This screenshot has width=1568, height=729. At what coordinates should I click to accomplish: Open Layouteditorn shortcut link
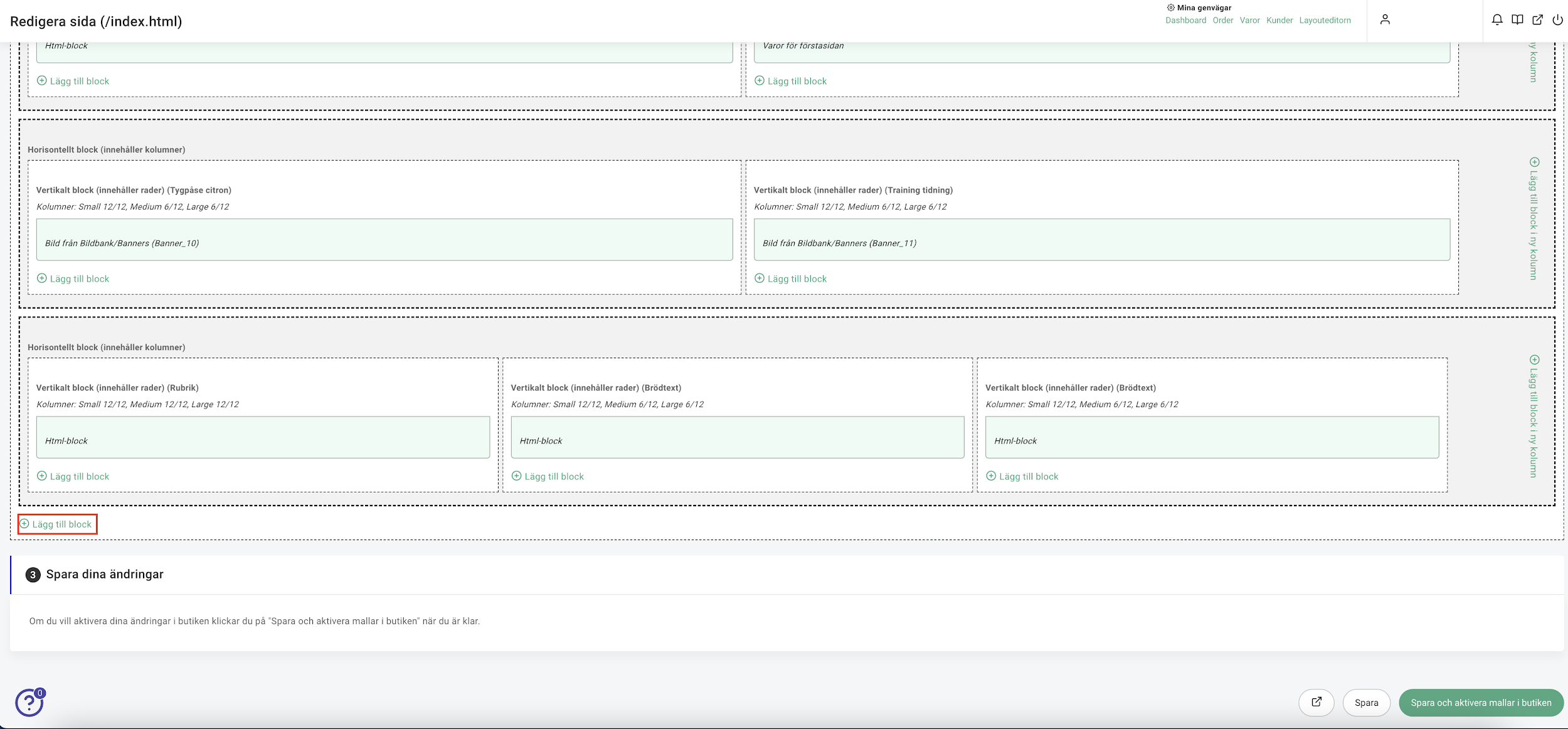[1325, 21]
